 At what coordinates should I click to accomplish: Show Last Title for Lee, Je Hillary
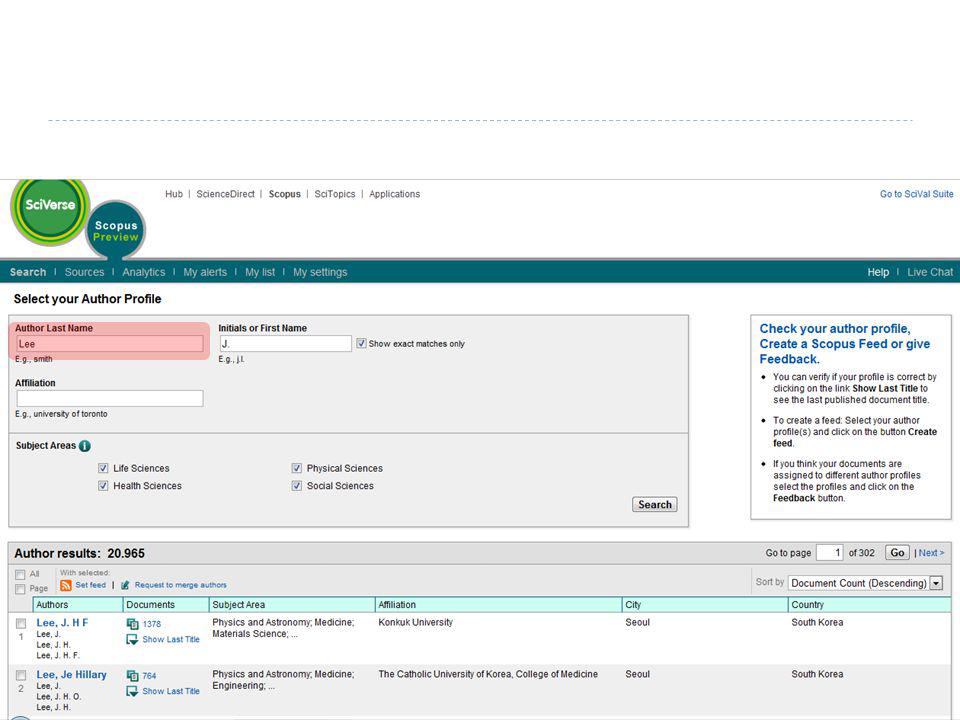[x=171, y=691]
